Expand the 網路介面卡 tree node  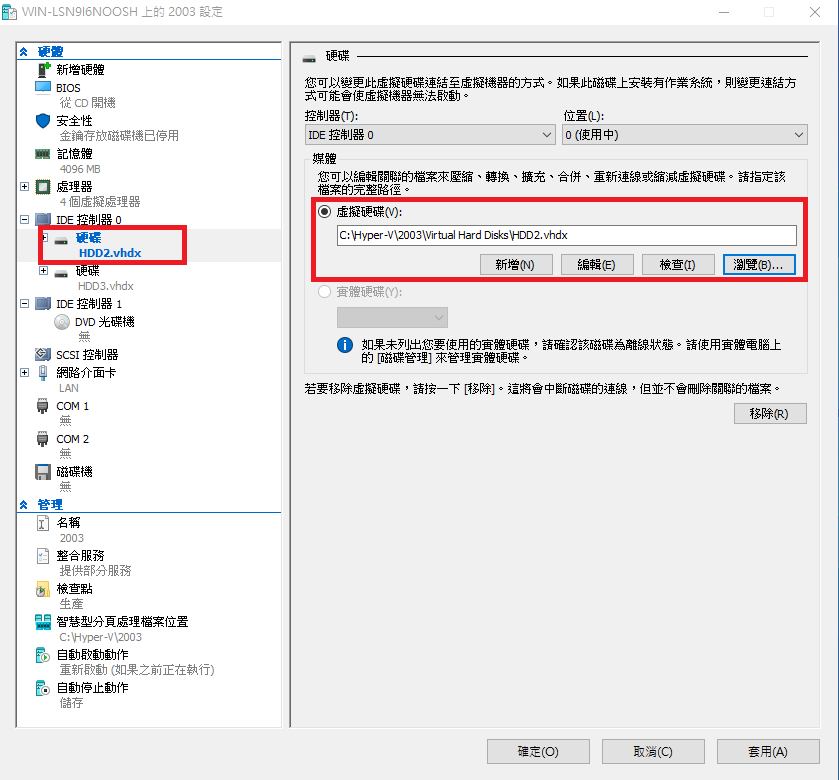point(25,372)
